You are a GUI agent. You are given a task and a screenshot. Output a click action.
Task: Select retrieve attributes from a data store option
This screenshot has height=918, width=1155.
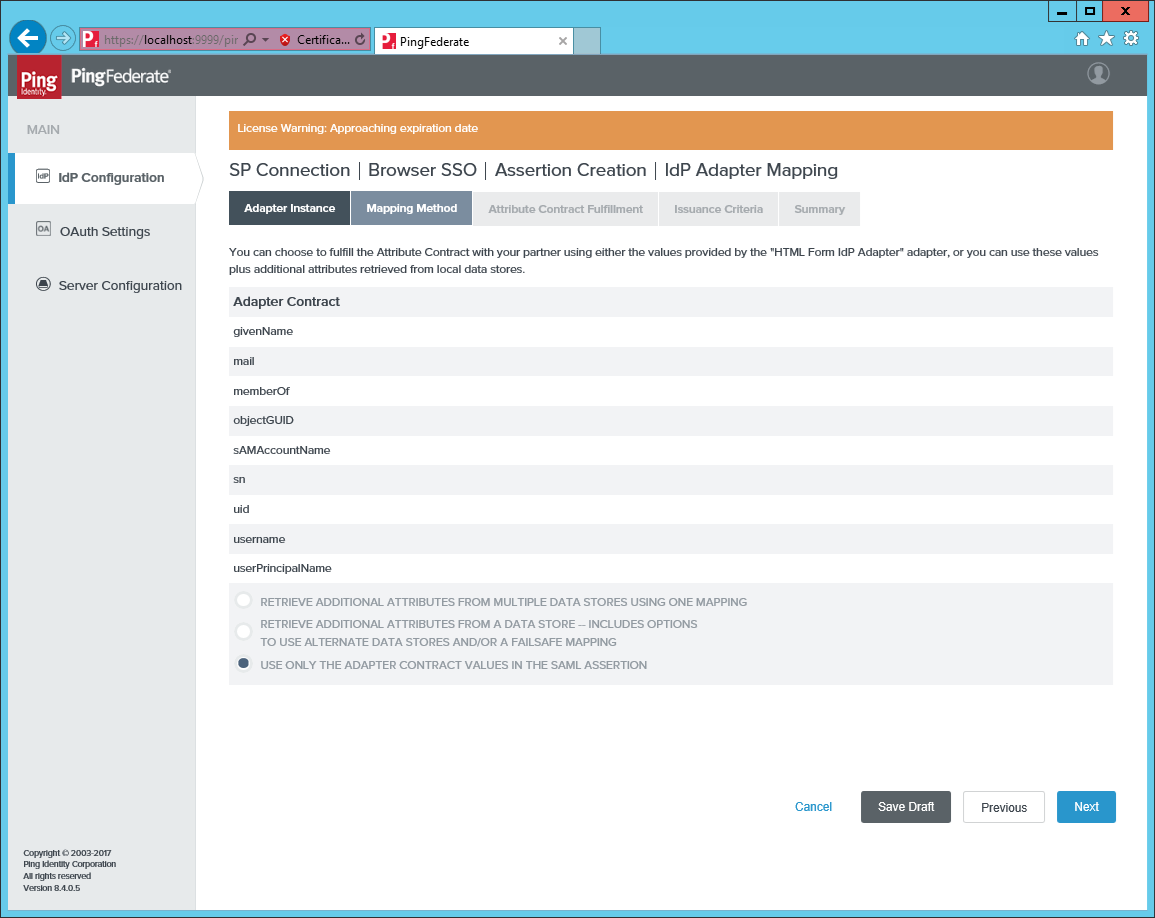244,632
